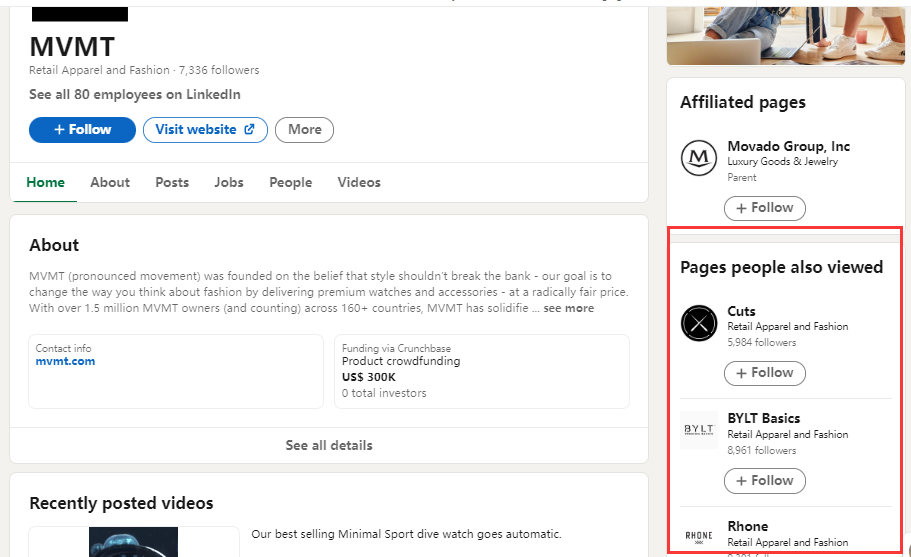Image resolution: width=911 pixels, height=557 pixels.
Task: Open the BYLT Basics logo
Action: (x=698, y=430)
